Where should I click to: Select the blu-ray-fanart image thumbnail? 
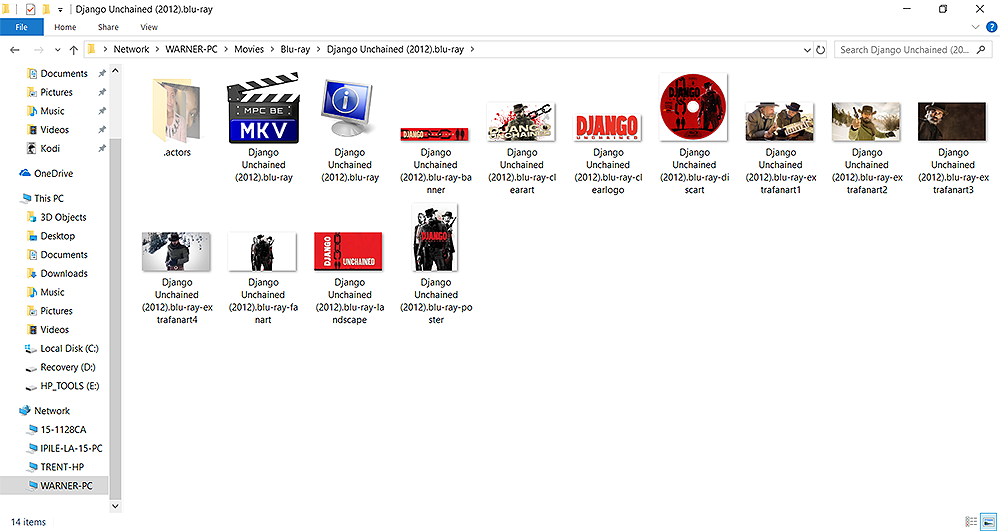[262, 252]
